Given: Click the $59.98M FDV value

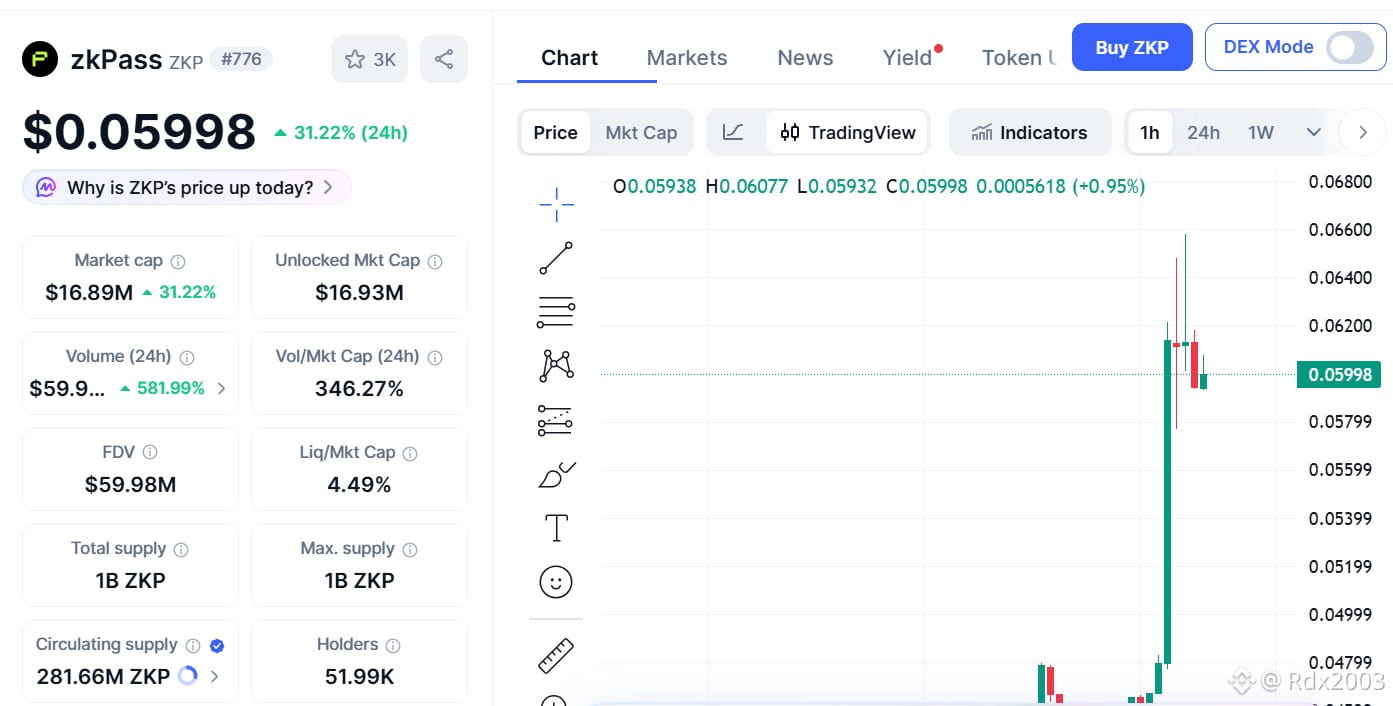Looking at the screenshot, I should tap(130, 485).
